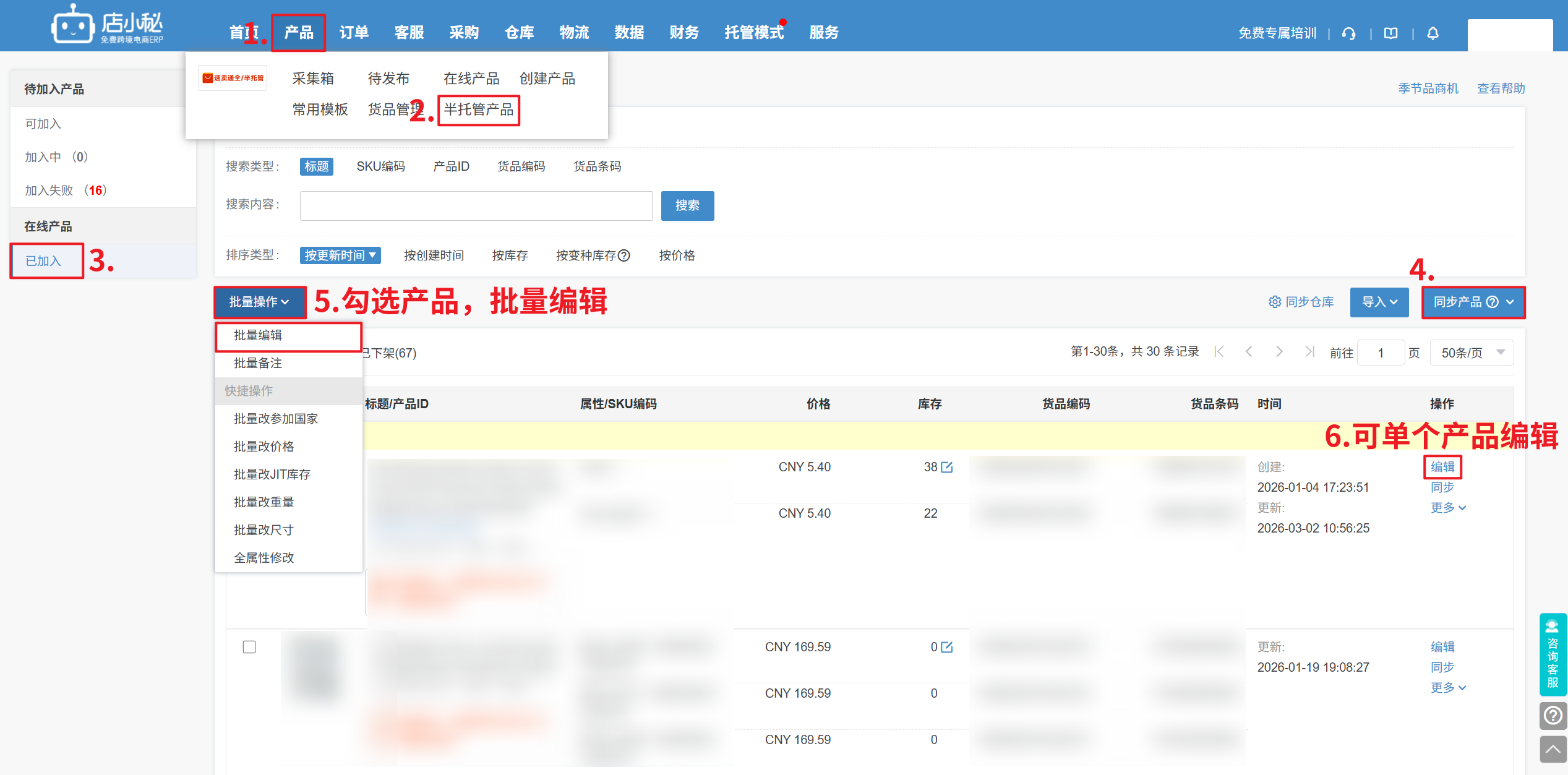
Task: Click the 同步仓库 gear icon
Action: pyautogui.click(x=1275, y=302)
